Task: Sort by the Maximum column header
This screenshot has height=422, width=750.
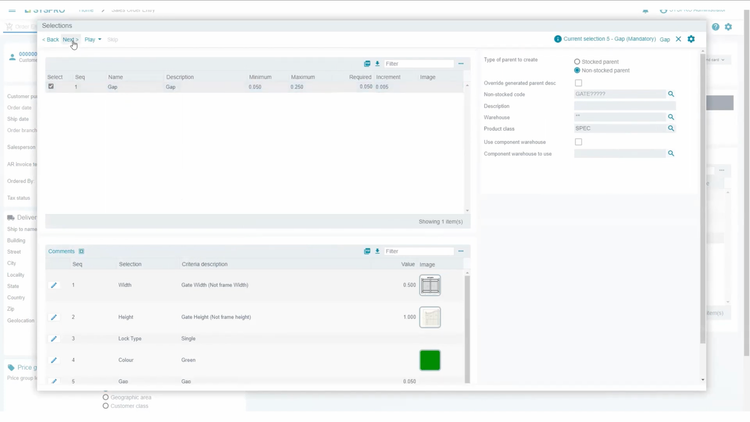Action: coord(303,77)
